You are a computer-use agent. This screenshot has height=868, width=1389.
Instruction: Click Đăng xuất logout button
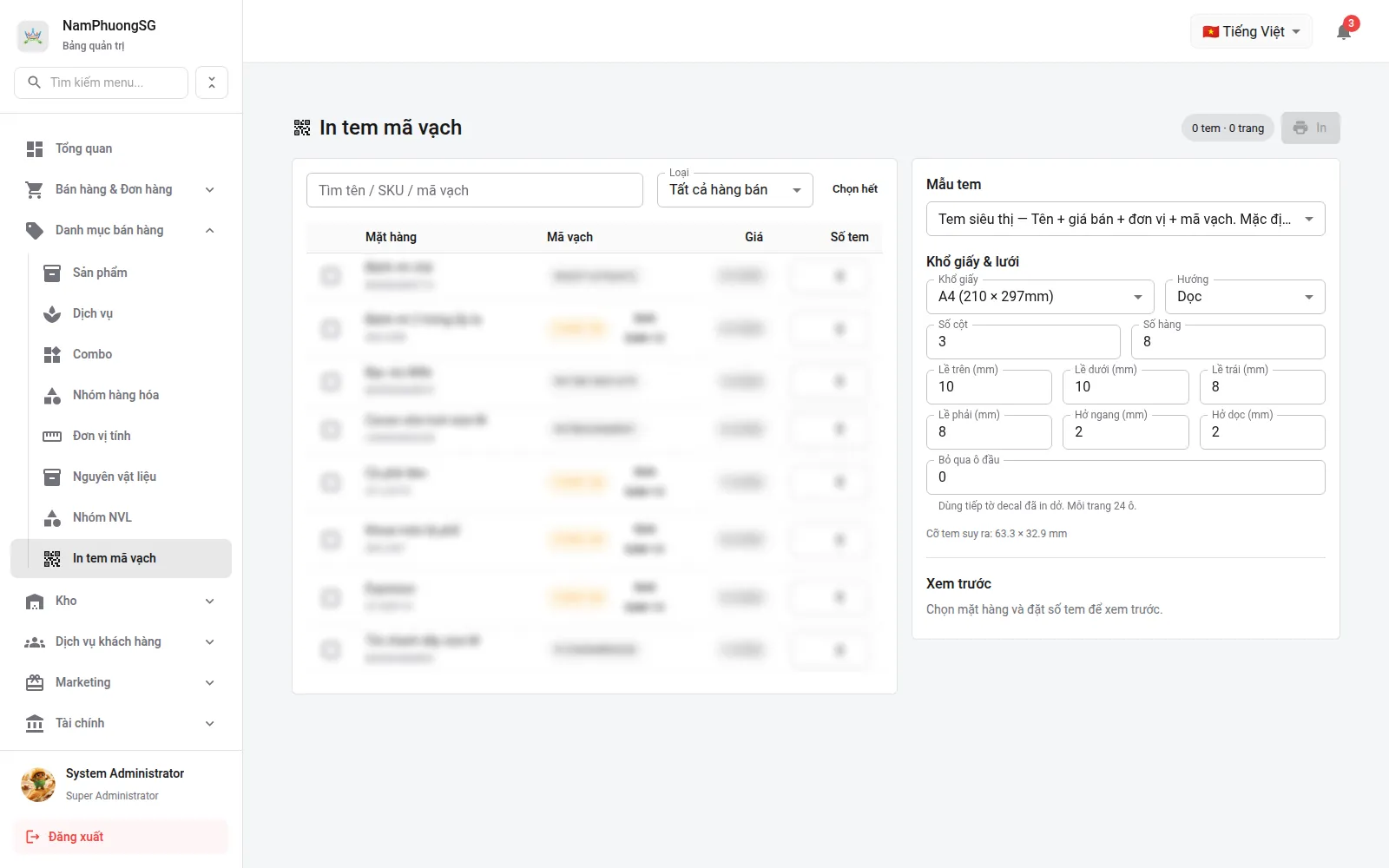tap(121, 837)
